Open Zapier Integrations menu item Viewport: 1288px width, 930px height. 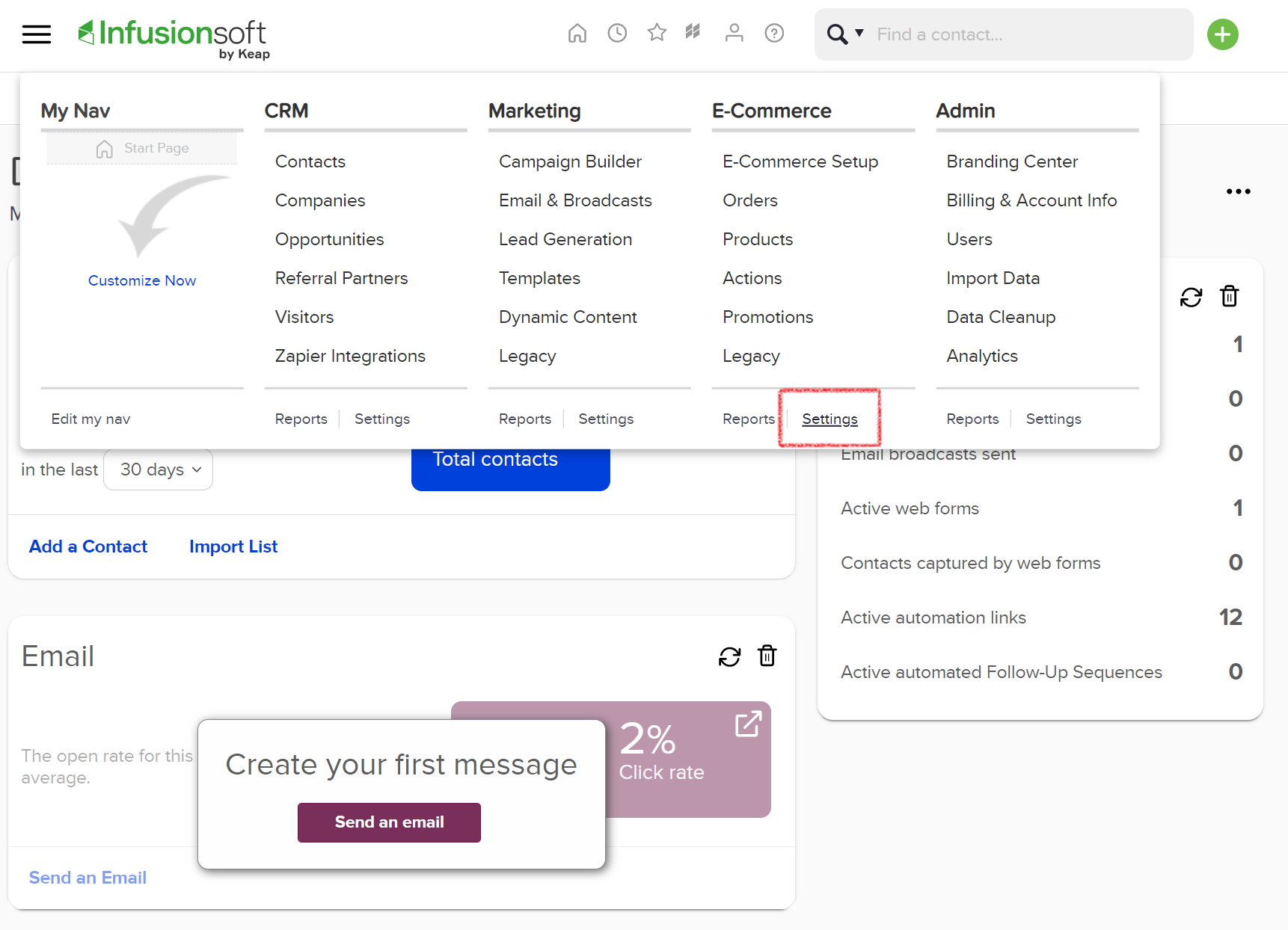pos(350,356)
